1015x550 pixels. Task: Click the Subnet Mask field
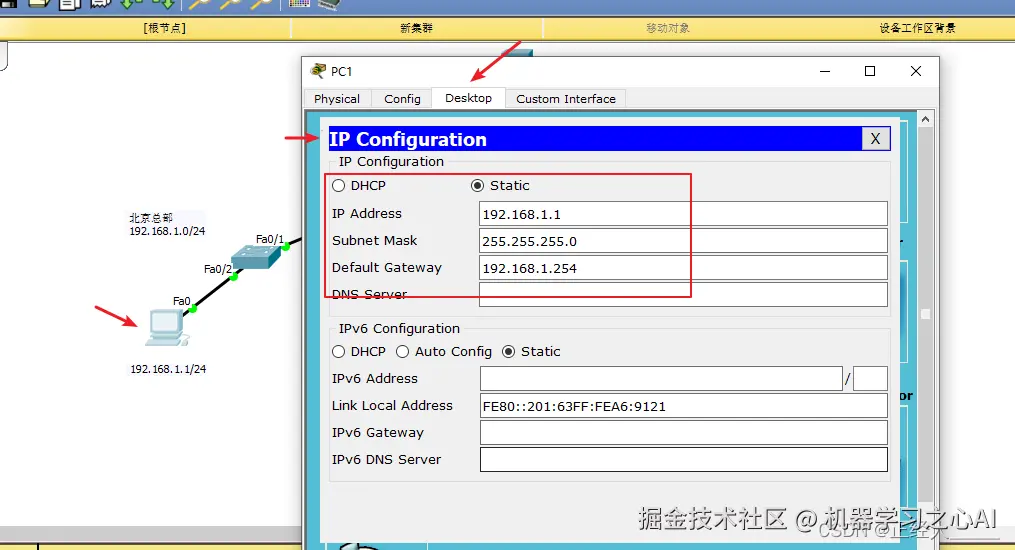684,241
